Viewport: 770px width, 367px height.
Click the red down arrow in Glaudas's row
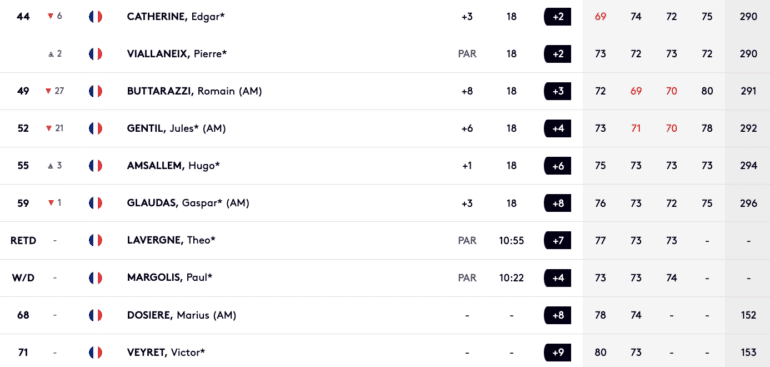(x=51, y=203)
